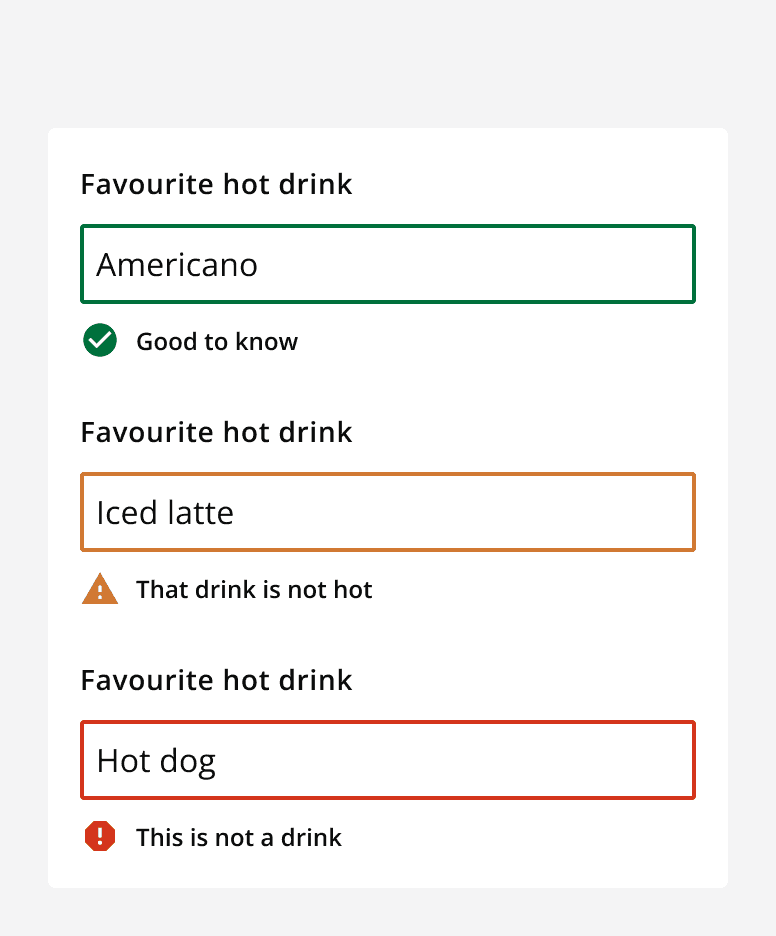776x936 pixels.
Task: Click the 'This is not a drink' message
Action: [x=239, y=838]
